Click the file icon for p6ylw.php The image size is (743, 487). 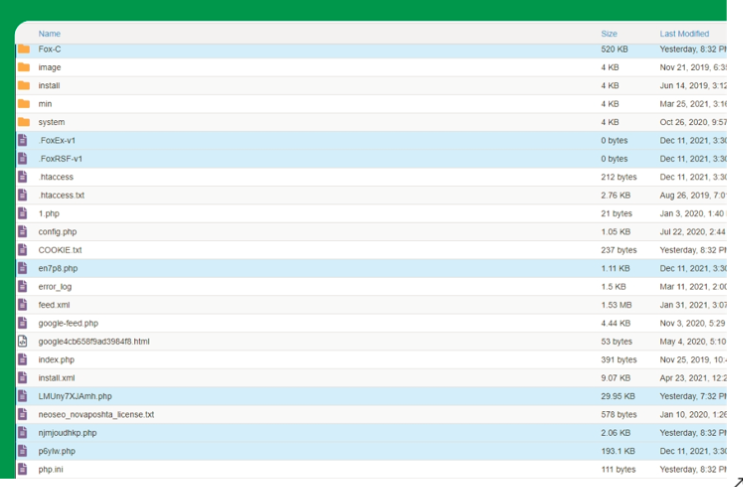(x=22, y=451)
